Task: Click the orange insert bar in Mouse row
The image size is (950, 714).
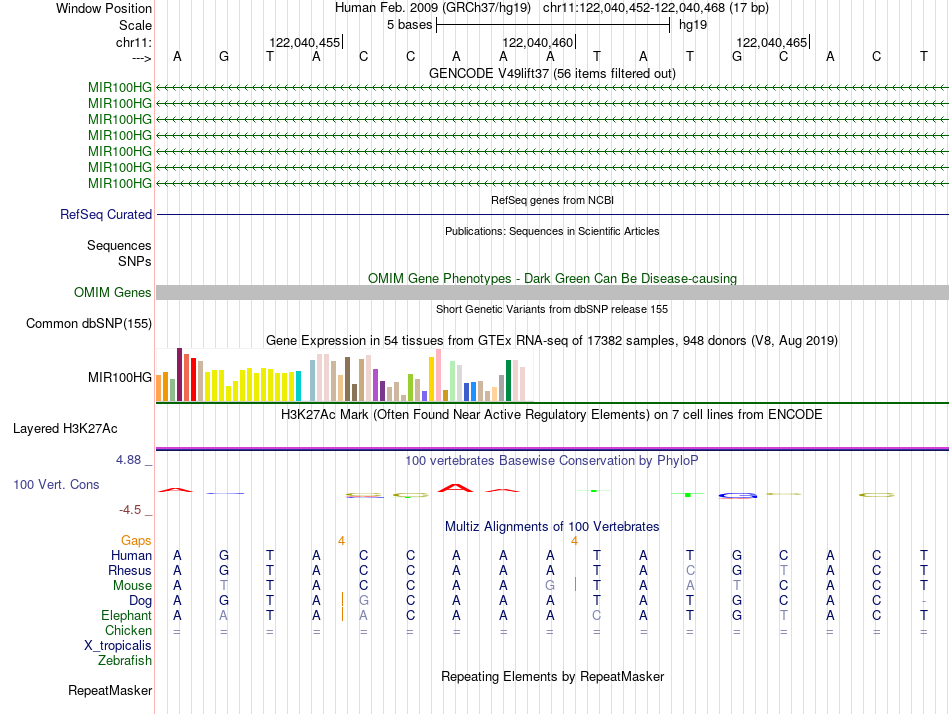Action: tap(576, 584)
